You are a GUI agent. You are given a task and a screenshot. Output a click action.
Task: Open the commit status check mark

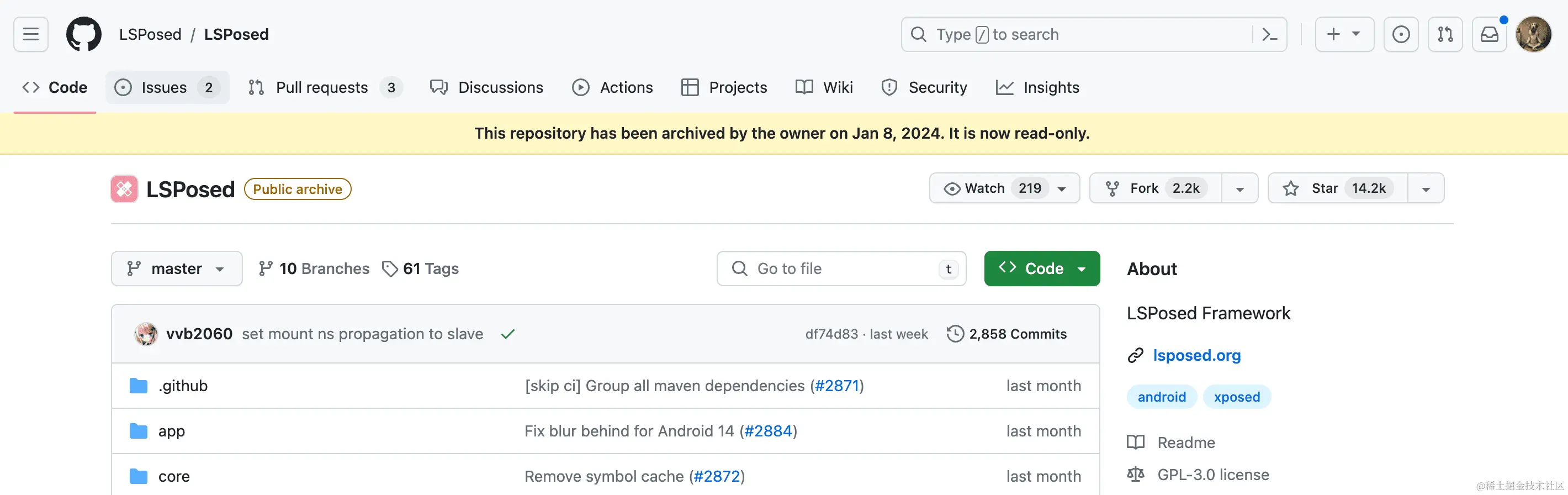tap(507, 334)
